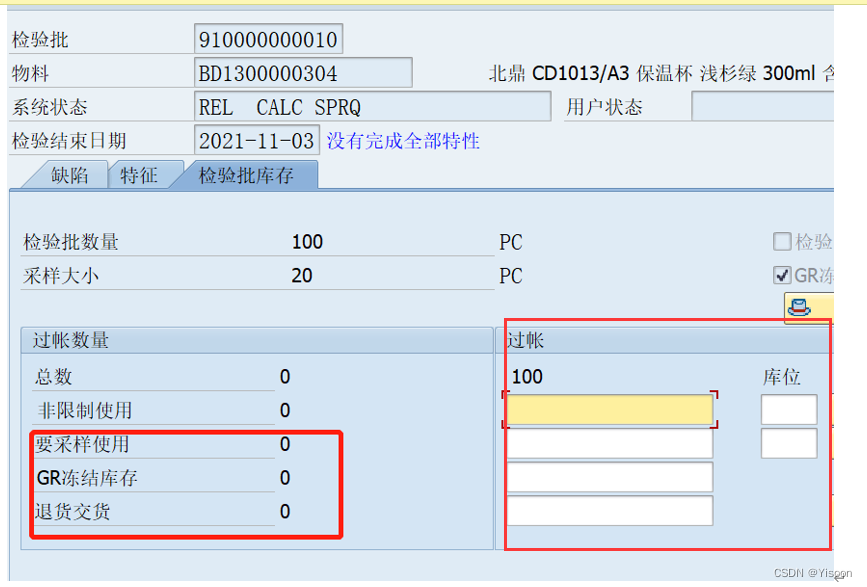Click the 退货交货 posting quantity field

pos(609,511)
